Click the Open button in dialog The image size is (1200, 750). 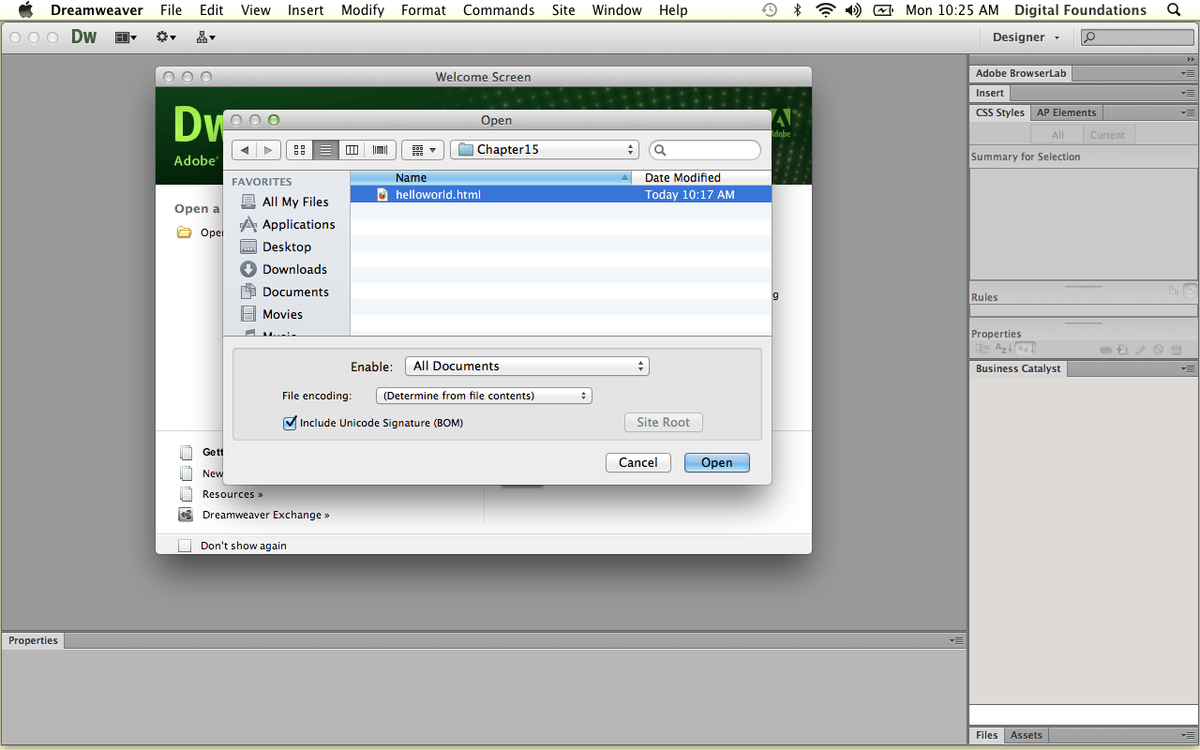click(x=716, y=462)
